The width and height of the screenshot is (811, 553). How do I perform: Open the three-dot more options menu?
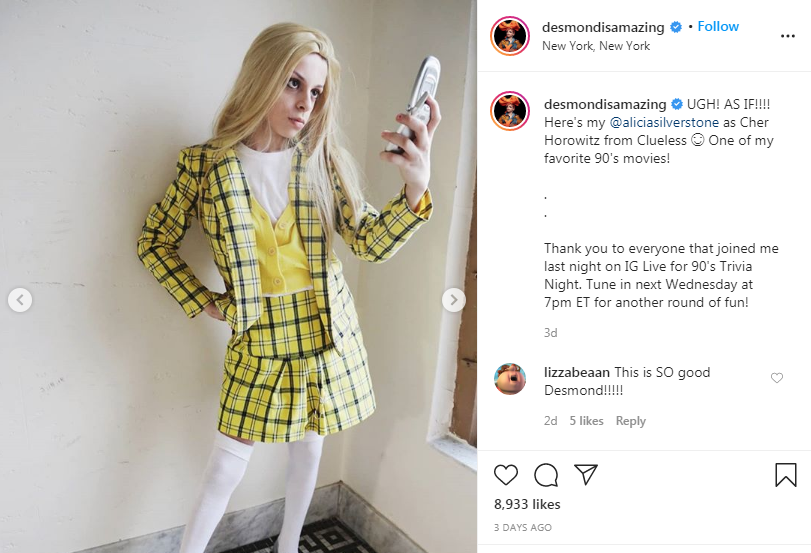click(x=788, y=36)
